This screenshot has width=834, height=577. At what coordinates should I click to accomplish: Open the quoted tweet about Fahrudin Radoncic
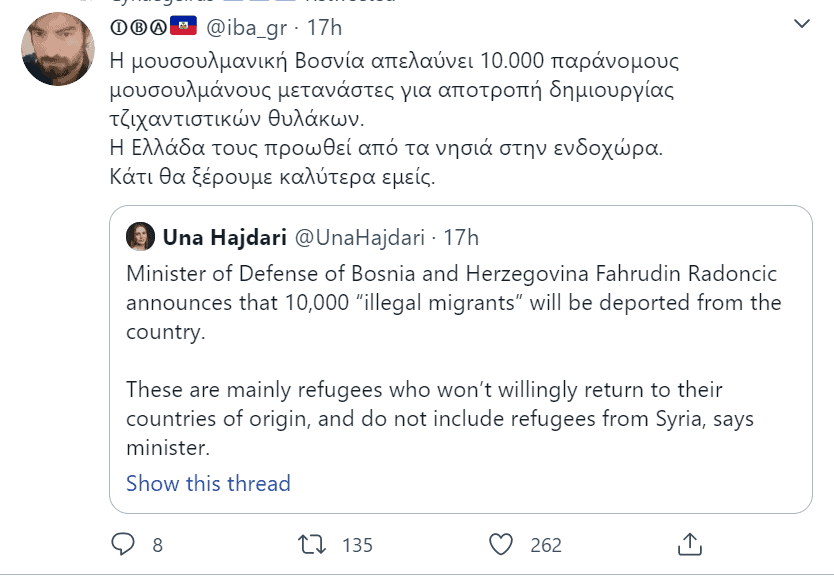tap(455, 360)
